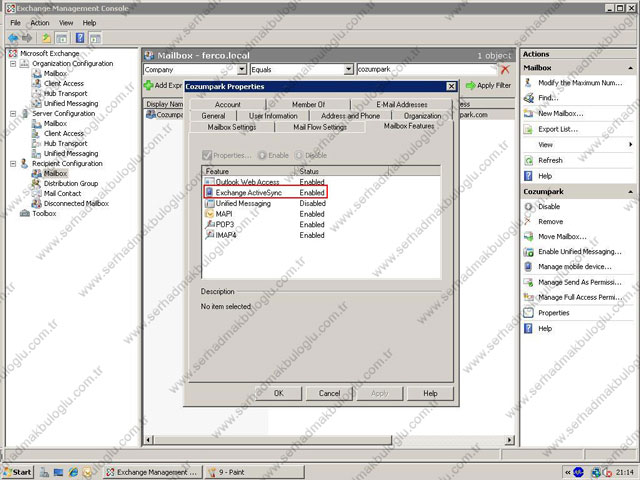This screenshot has width=640, height=480.
Task: Collapse the Organization Configuration node
Action: pyautogui.click(x=13, y=64)
